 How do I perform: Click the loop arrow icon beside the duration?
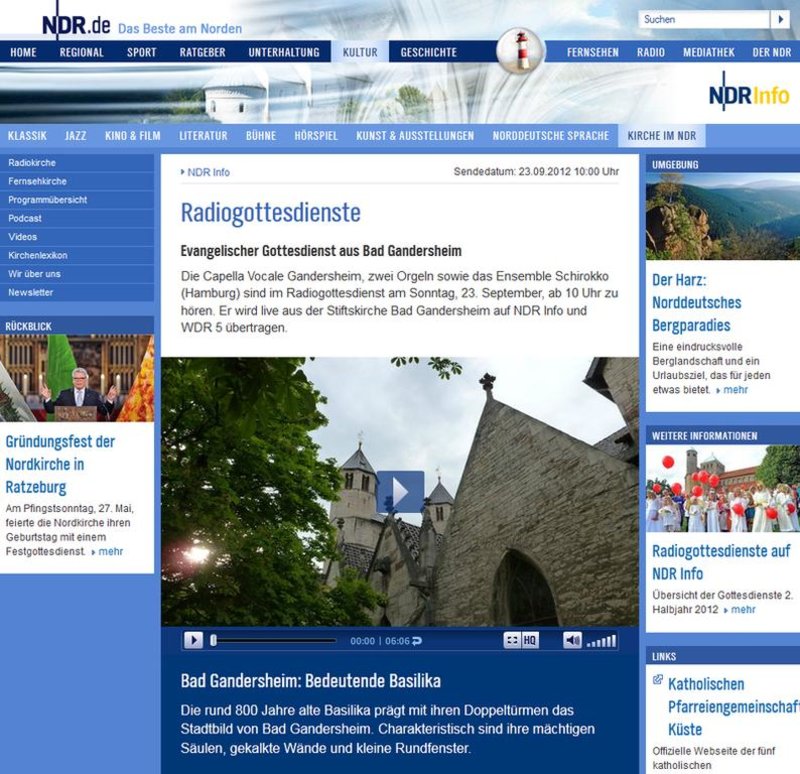click(417, 641)
